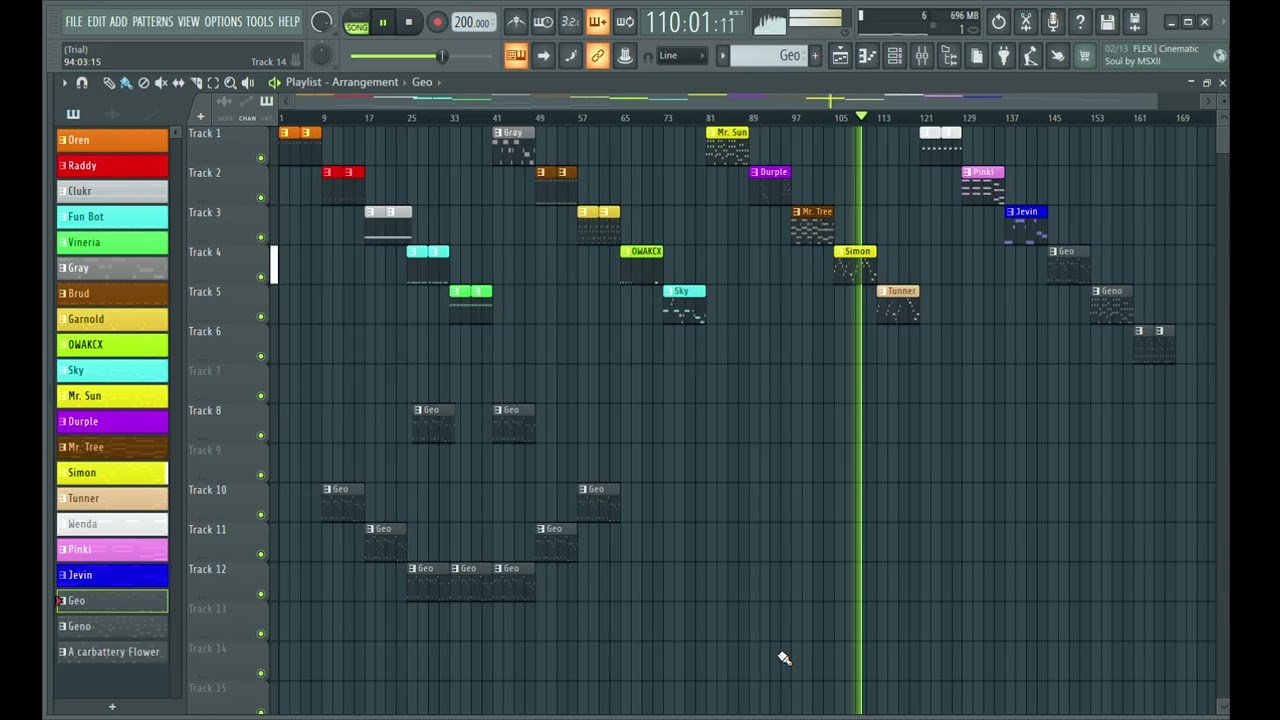This screenshot has height=720, width=1280.
Task: Adjust the main pitch knob
Action: pos(322,57)
